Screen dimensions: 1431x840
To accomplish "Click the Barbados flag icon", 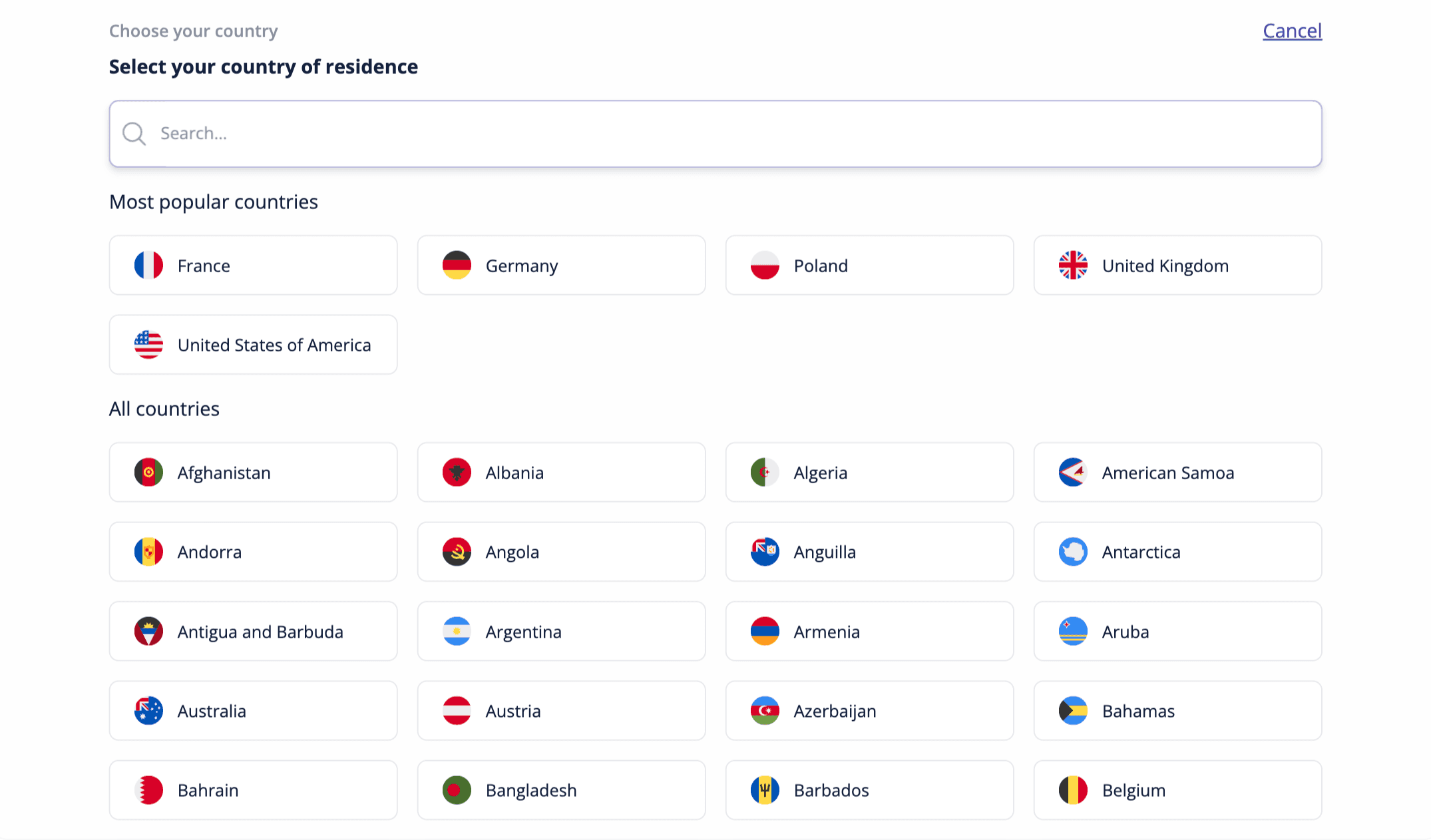I will [765, 790].
